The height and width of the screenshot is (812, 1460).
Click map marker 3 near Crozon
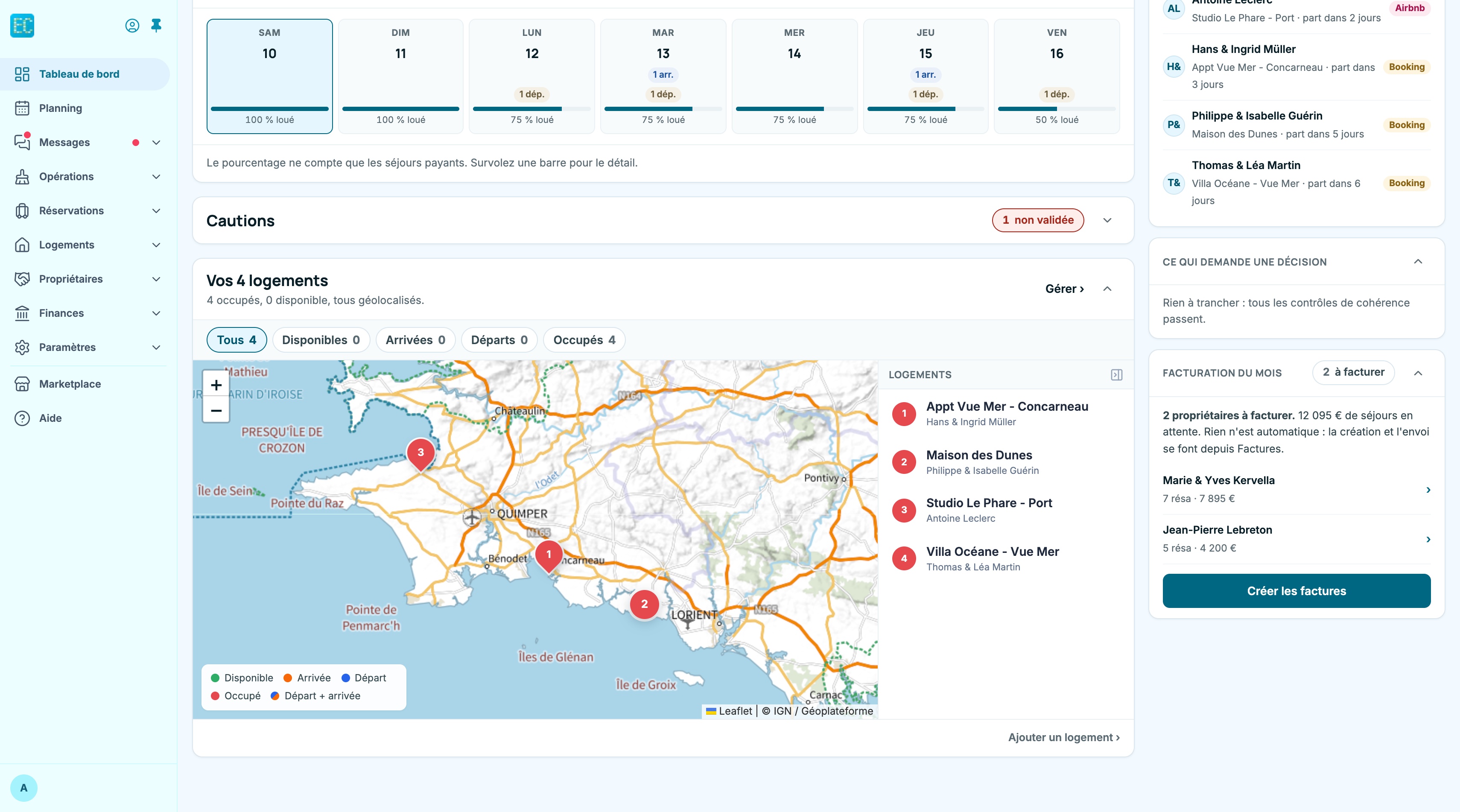point(420,454)
